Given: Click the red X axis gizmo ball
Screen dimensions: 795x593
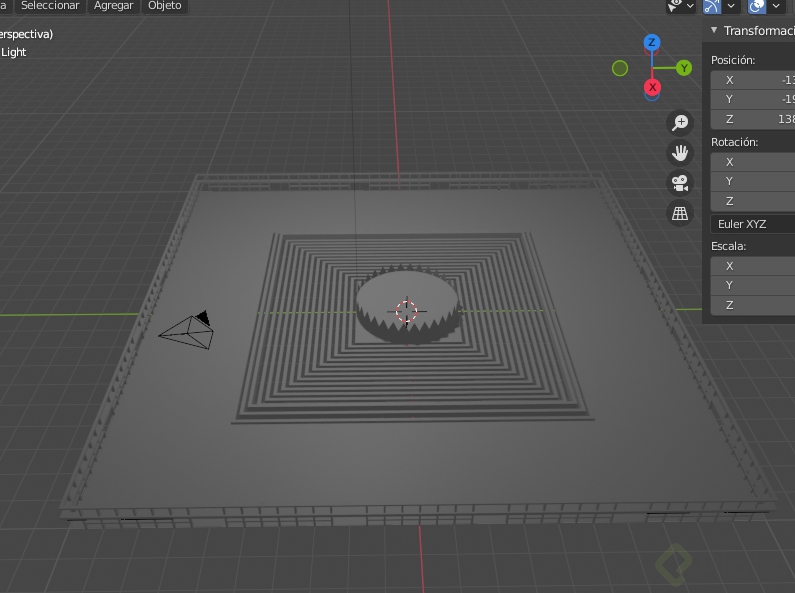Looking at the screenshot, I should [653, 87].
